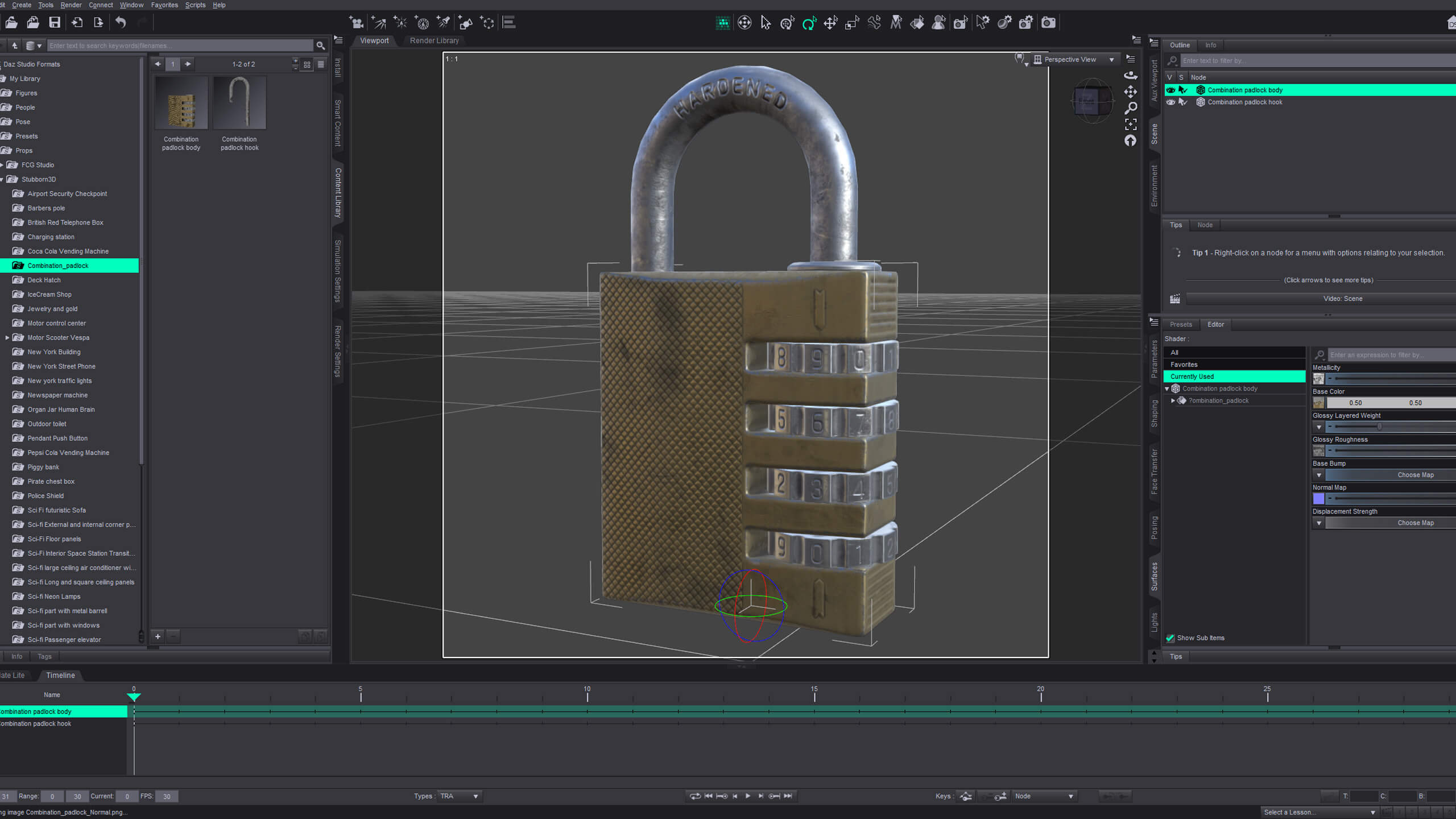This screenshot has width=1456, height=819.
Task: Click the frame selection icon in viewport
Action: click(x=1131, y=124)
